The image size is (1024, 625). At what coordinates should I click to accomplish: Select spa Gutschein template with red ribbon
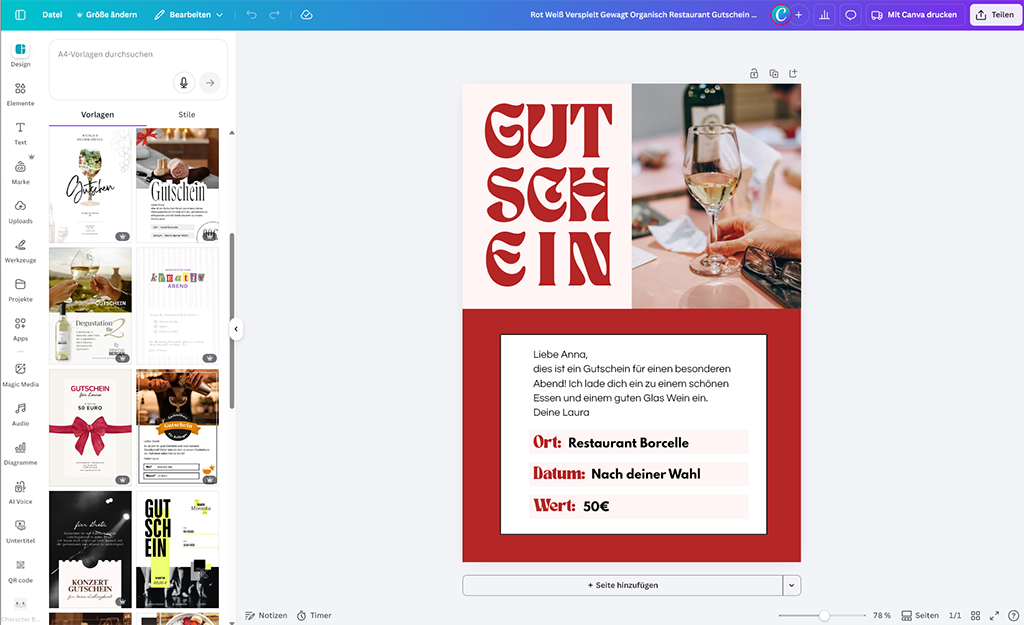pyautogui.click(x=178, y=185)
